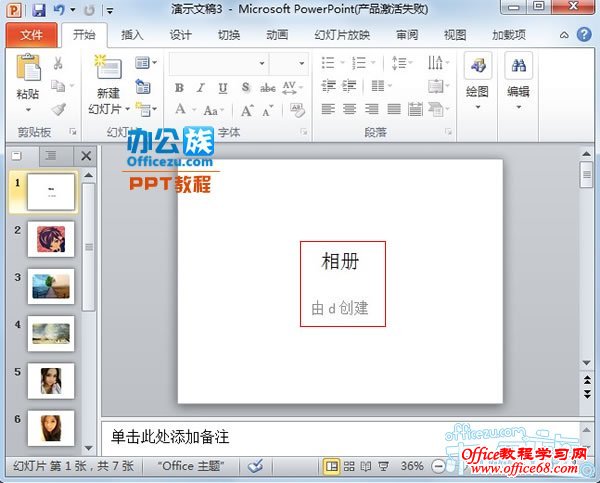Click the Paste (粘贴) clipboard icon
Image resolution: width=600 pixels, height=483 pixels.
[28, 70]
